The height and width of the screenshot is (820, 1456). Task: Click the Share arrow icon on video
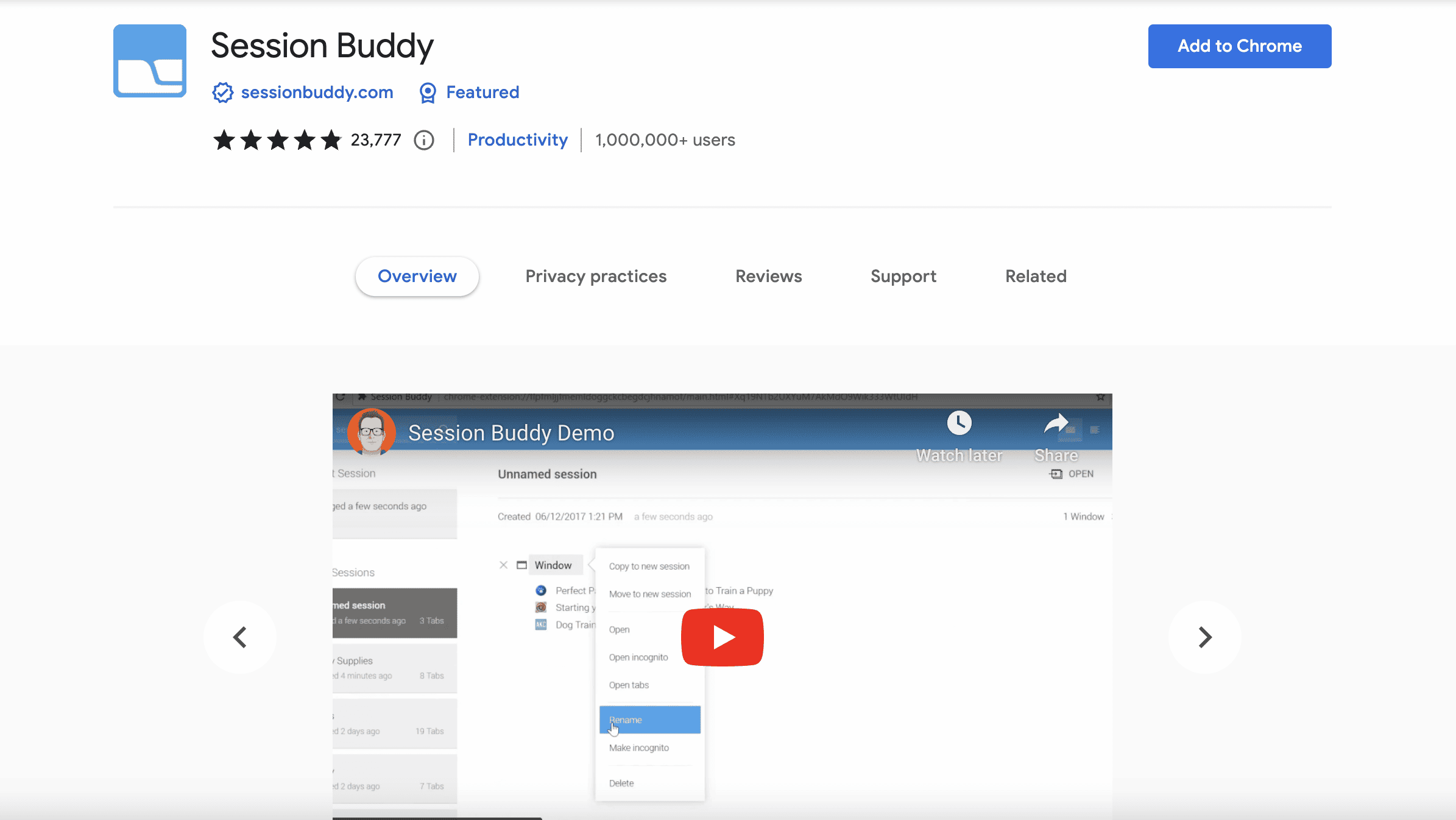click(1056, 423)
